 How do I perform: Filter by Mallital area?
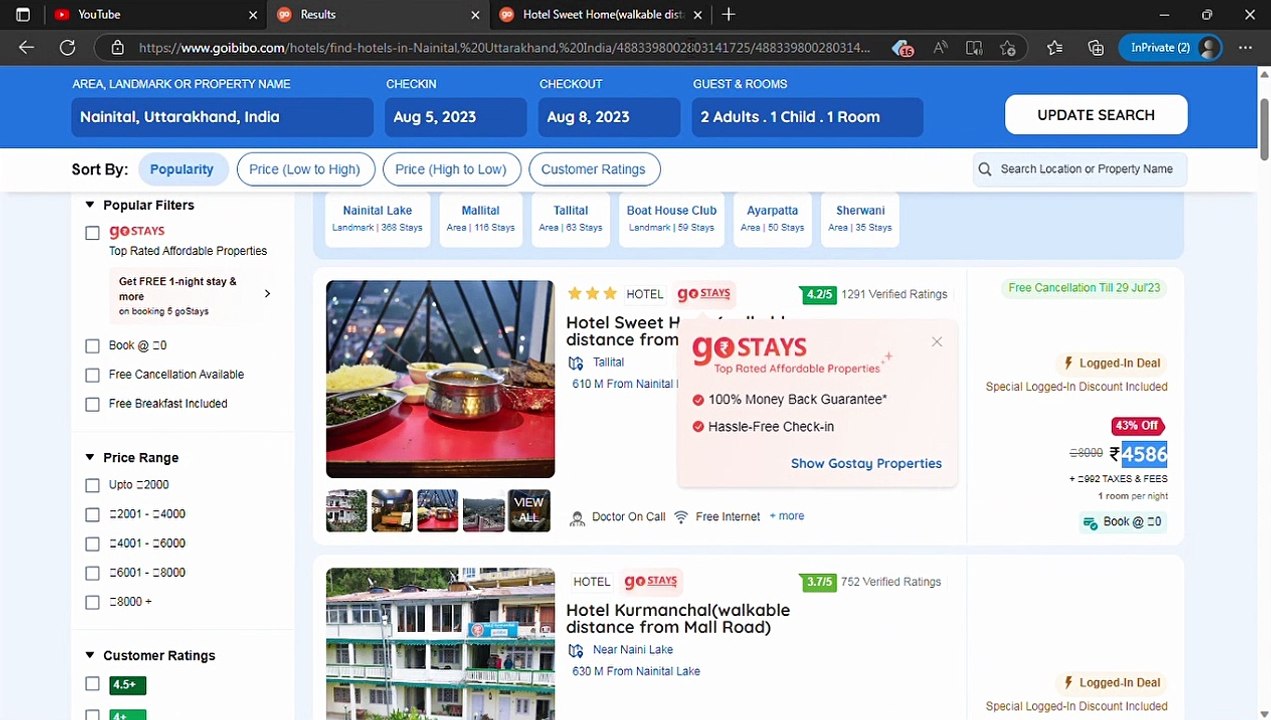[481, 218]
